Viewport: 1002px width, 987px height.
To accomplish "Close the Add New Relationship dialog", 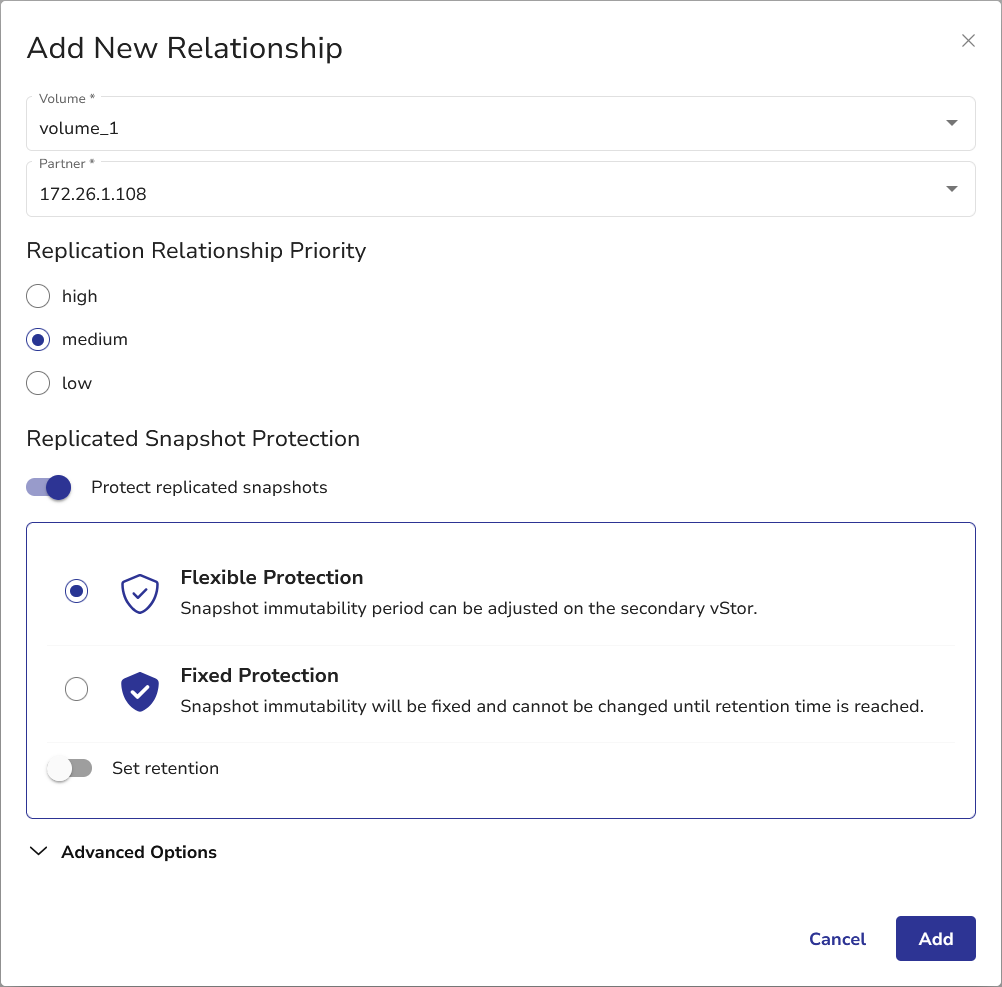I will click(x=967, y=41).
